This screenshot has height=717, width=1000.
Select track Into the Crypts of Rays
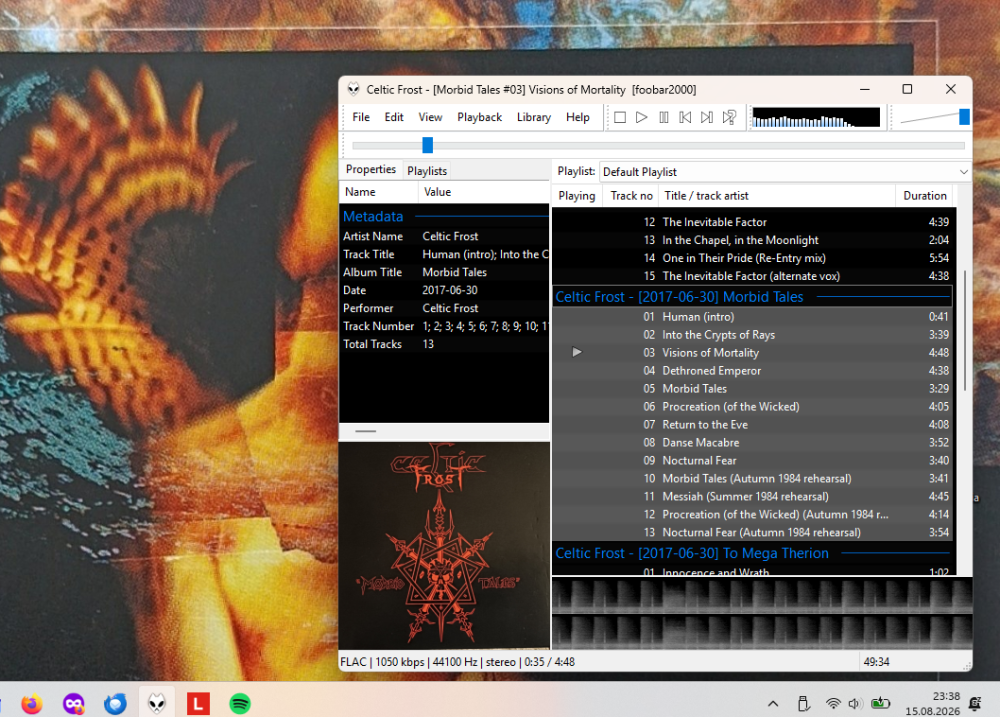pos(753,334)
